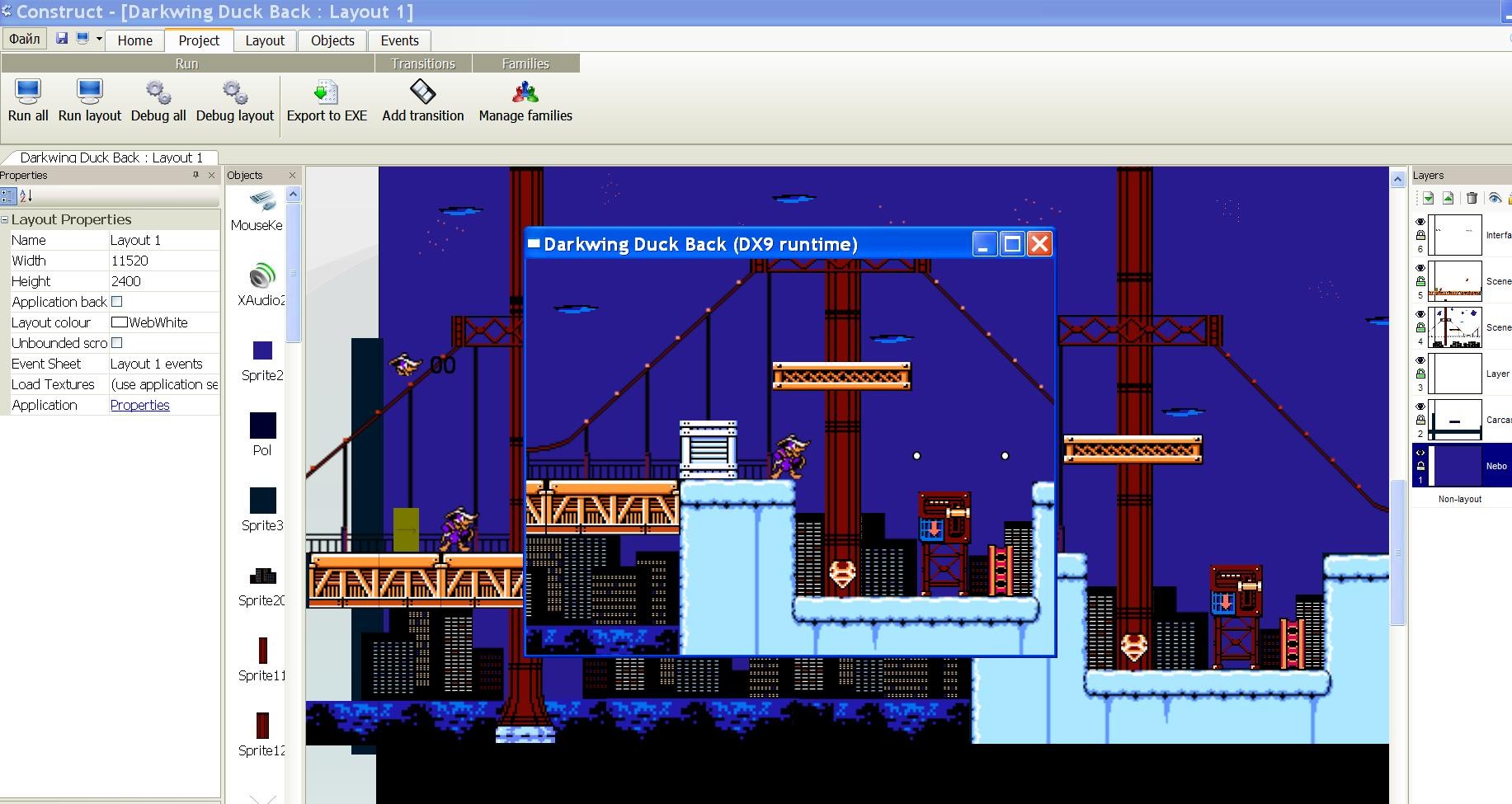
Task: Open Manage families
Action: pos(525,92)
